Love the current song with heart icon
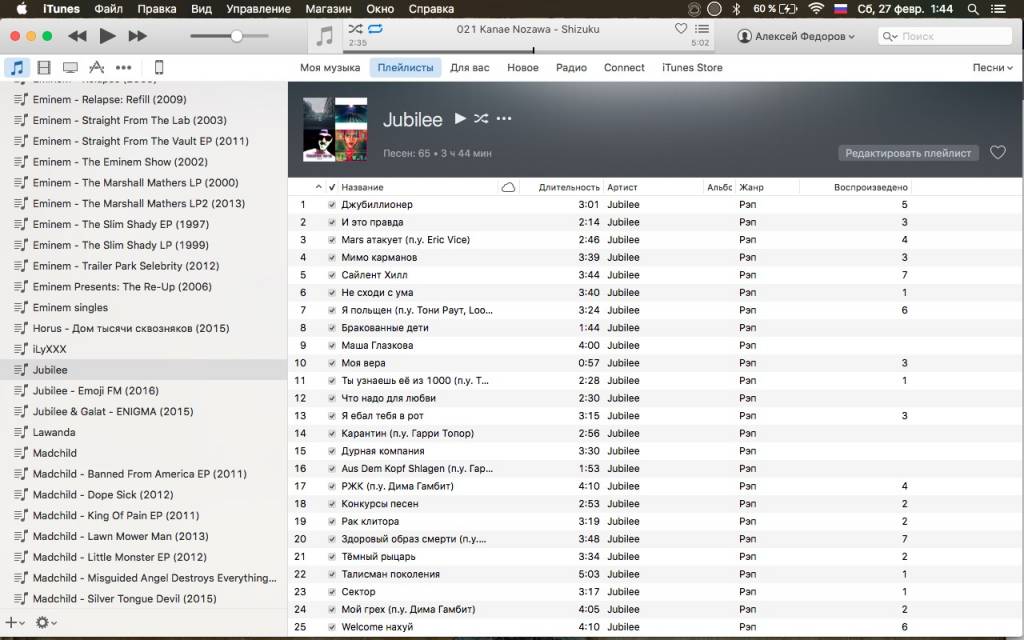1024x640 pixels. [680, 29]
